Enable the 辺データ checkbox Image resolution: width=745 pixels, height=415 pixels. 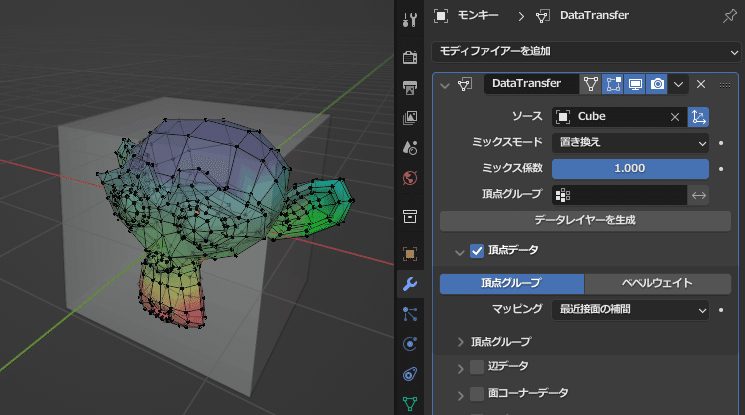pos(477,367)
